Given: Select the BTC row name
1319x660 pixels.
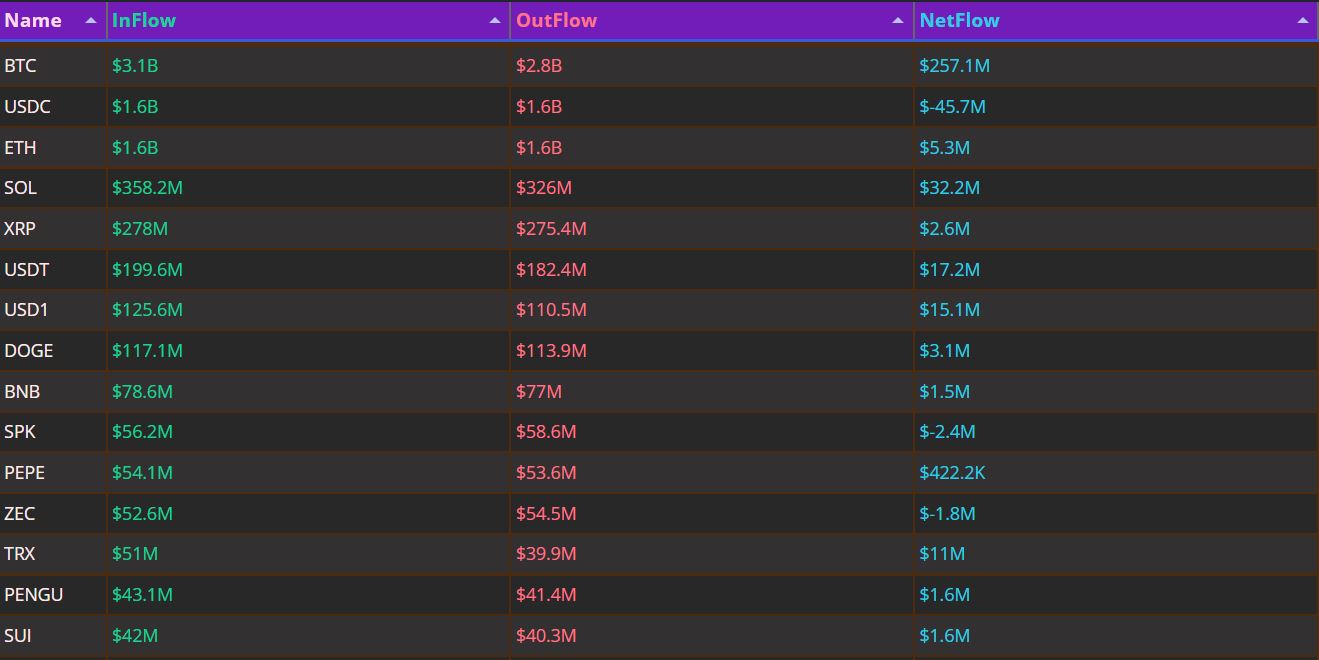Looking at the screenshot, I should pos(20,66).
